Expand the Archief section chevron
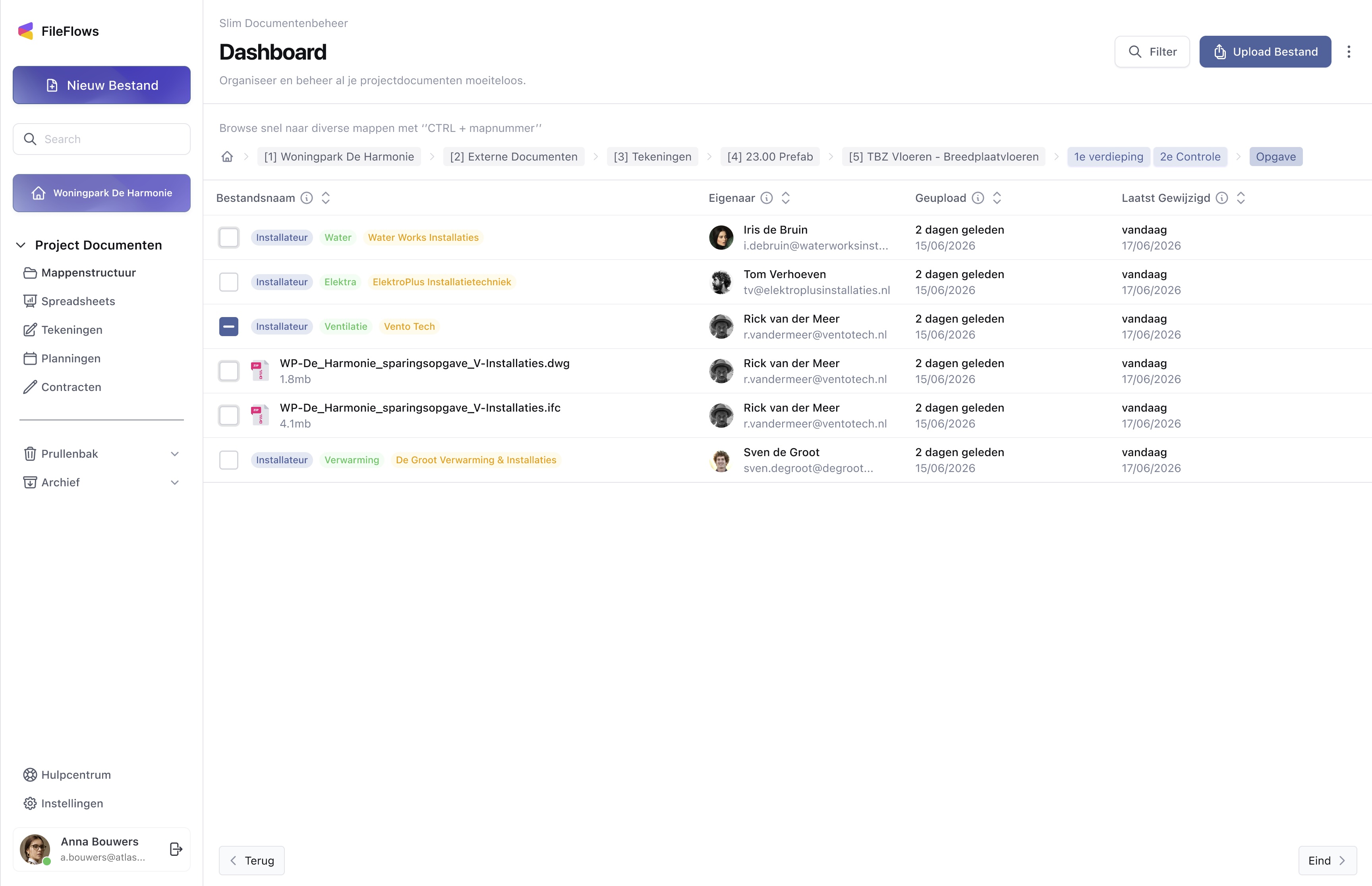This screenshot has width=1372, height=886. click(175, 483)
